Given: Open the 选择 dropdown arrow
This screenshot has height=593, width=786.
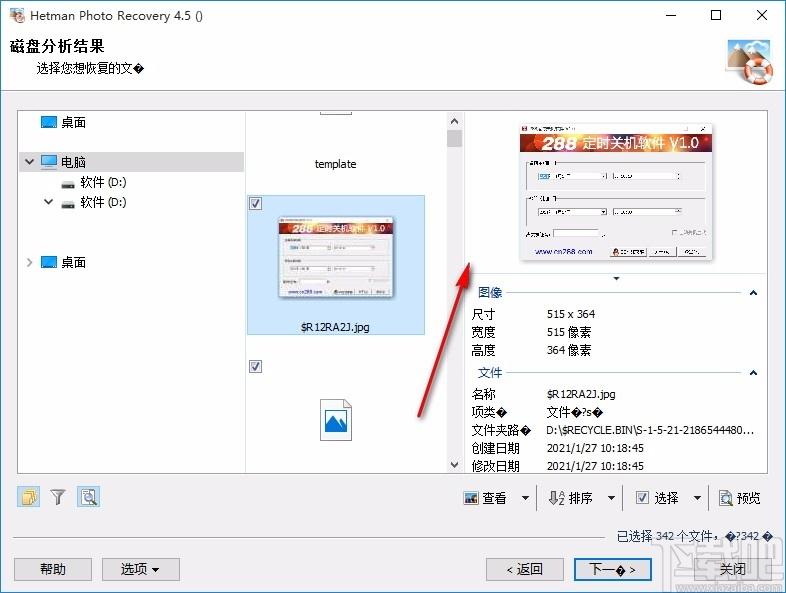Looking at the screenshot, I should [697, 498].
